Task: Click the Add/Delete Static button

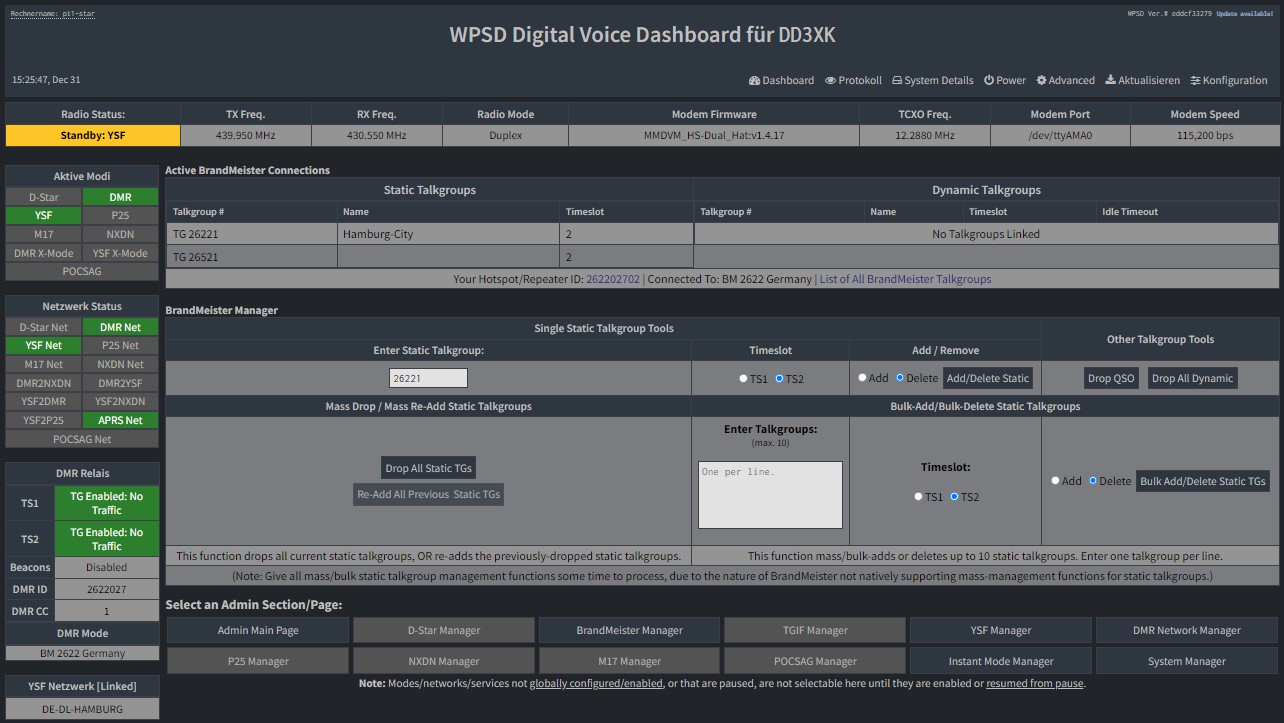Action: pos(988,378)
